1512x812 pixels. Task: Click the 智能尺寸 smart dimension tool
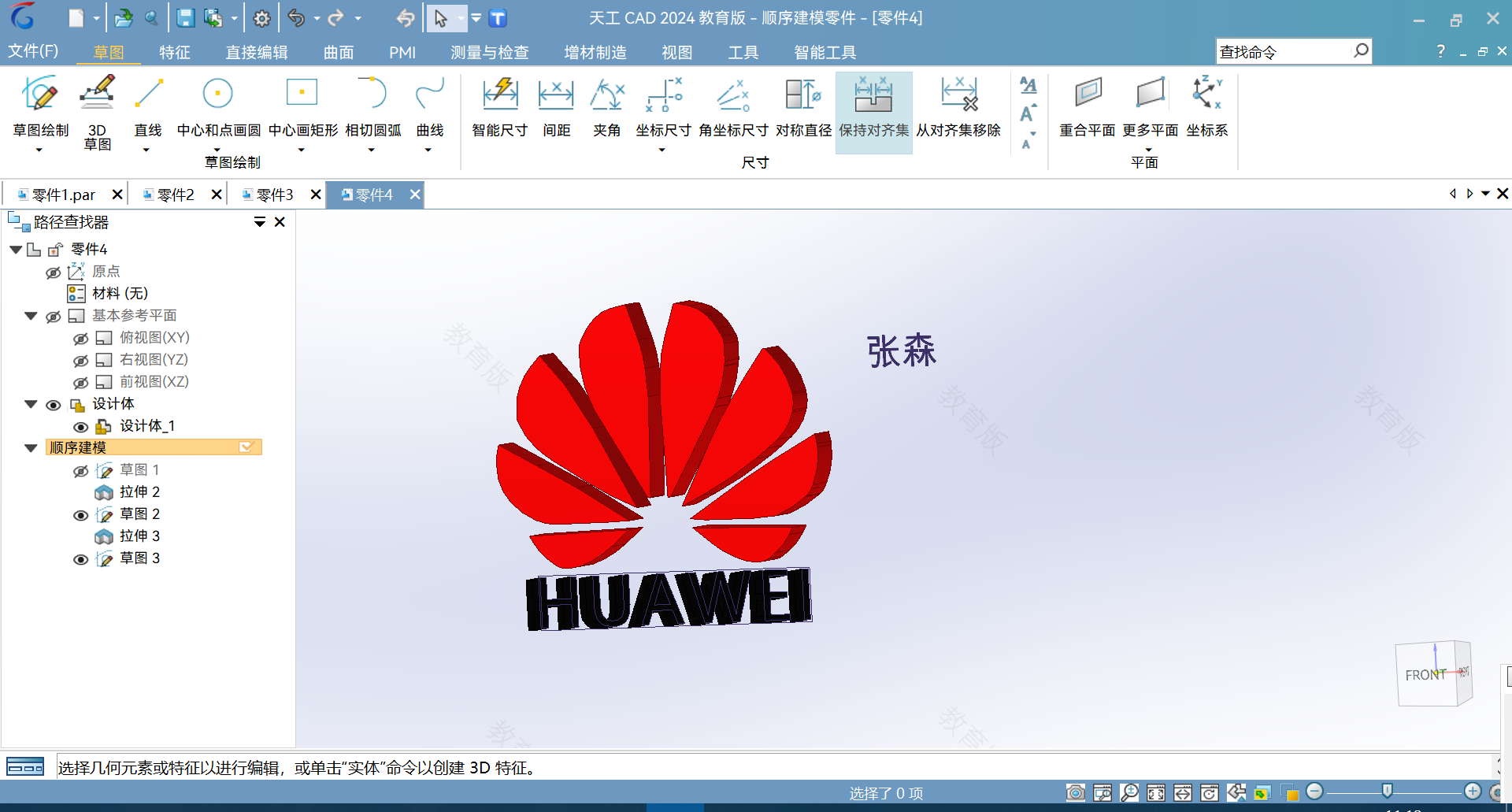tap(499, 107)
